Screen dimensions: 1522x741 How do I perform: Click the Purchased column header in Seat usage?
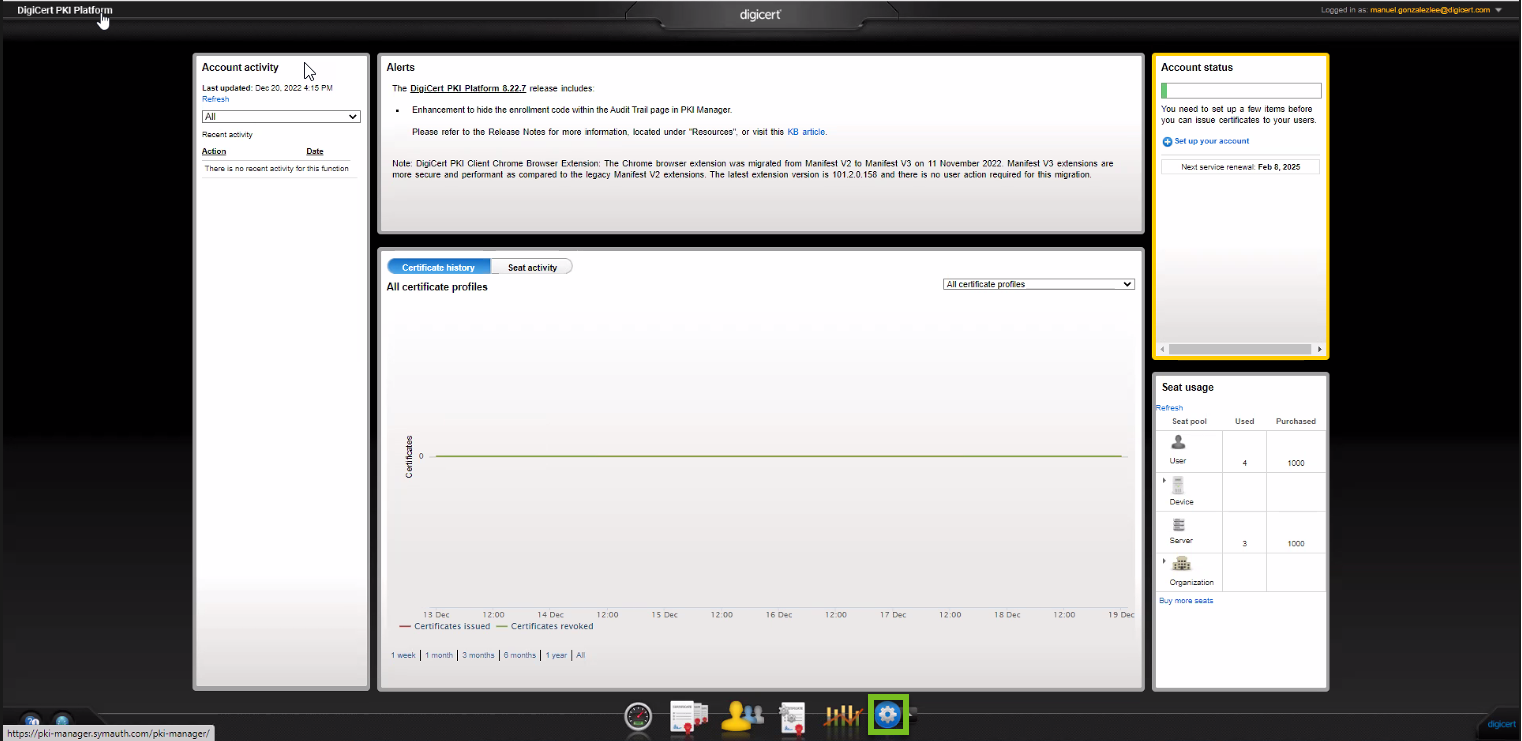[1296, 422]
